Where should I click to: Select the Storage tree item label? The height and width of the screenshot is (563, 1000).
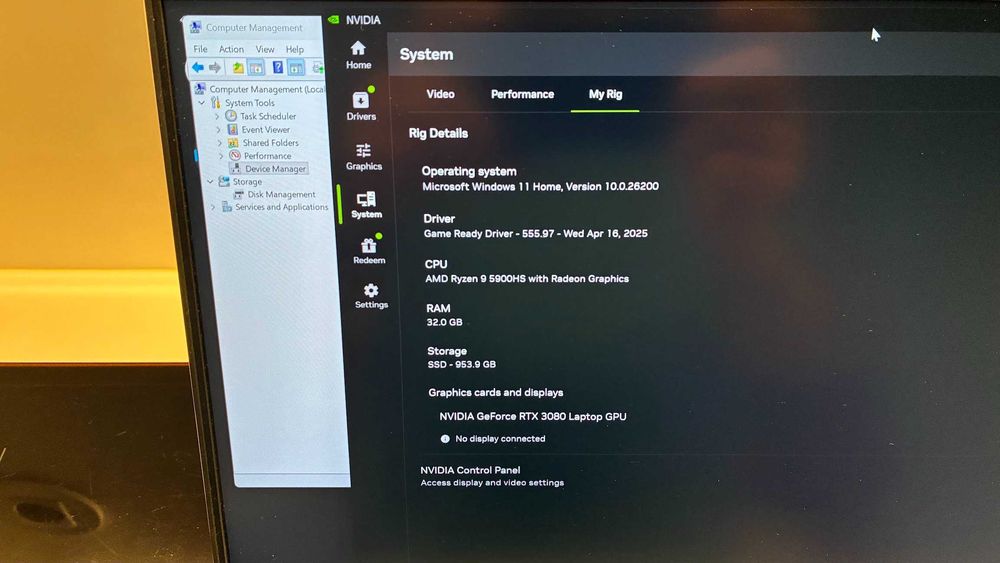pos(247,182)
